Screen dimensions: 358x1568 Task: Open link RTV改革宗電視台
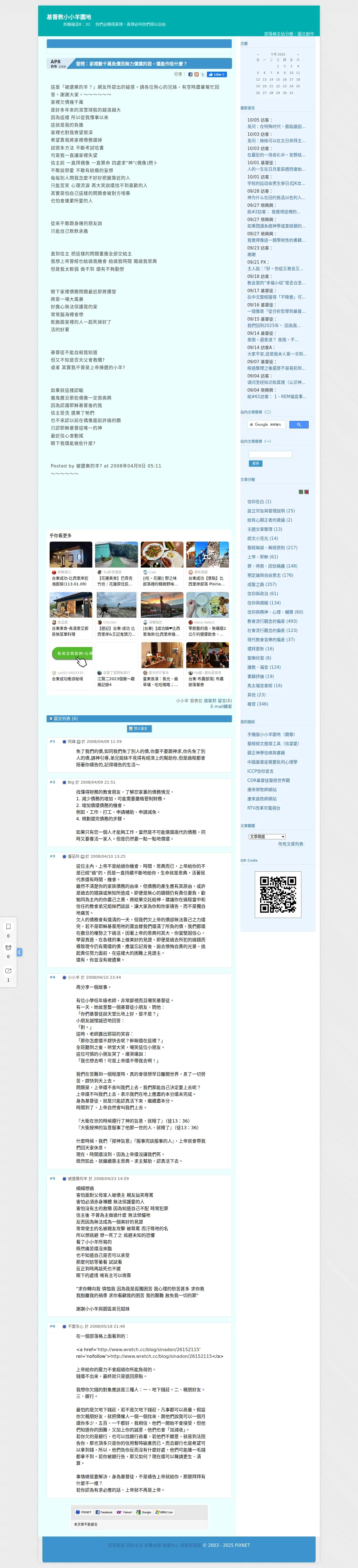[264, 808]
